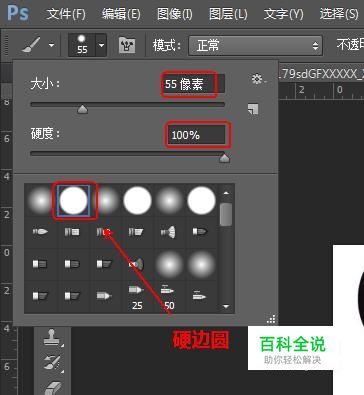
Task: Click the brush picker resize grip corner
Action: click(x=271, y=319)
